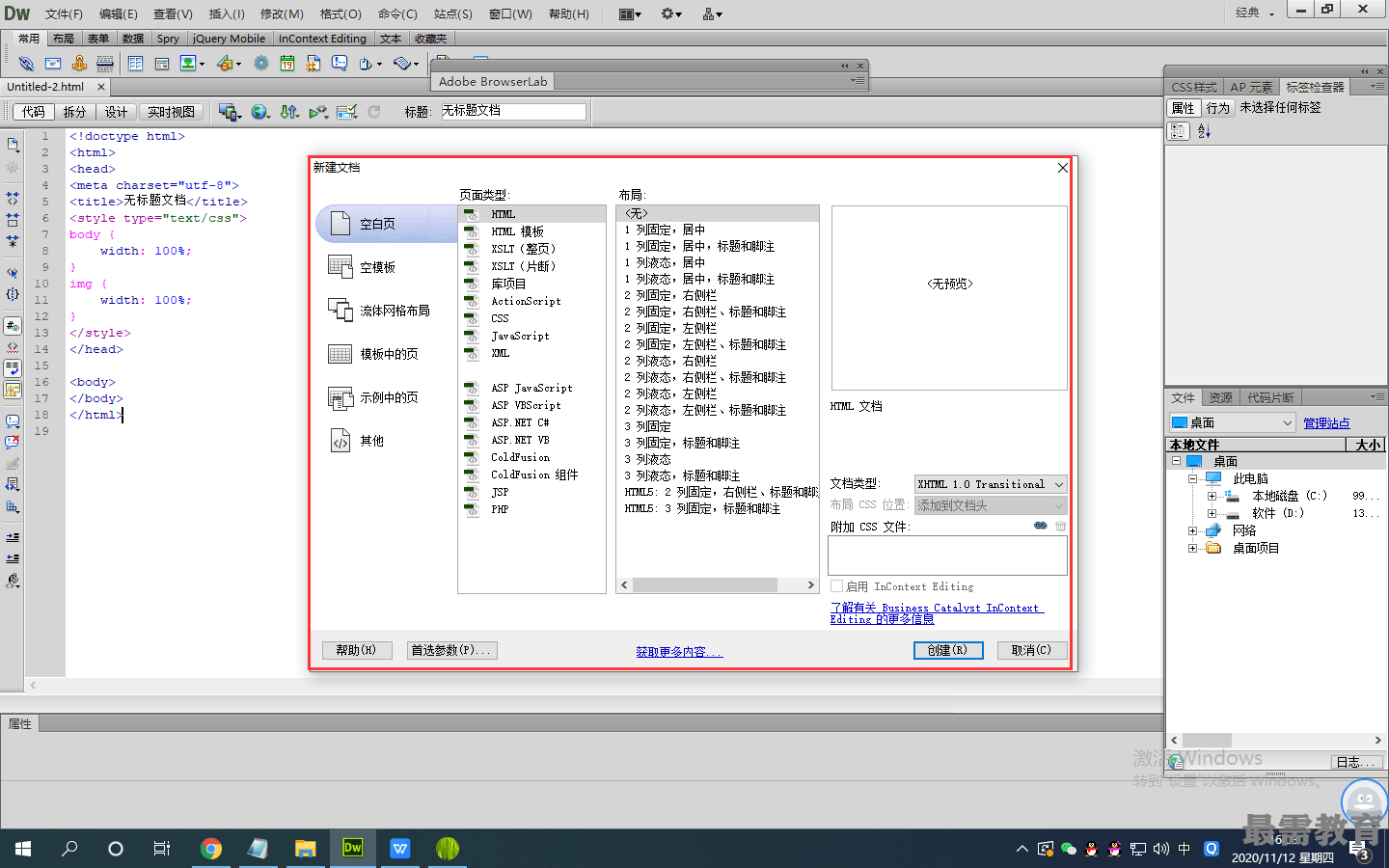
Task: Click the A-Z list view icon
Action: click(1204, 131)
